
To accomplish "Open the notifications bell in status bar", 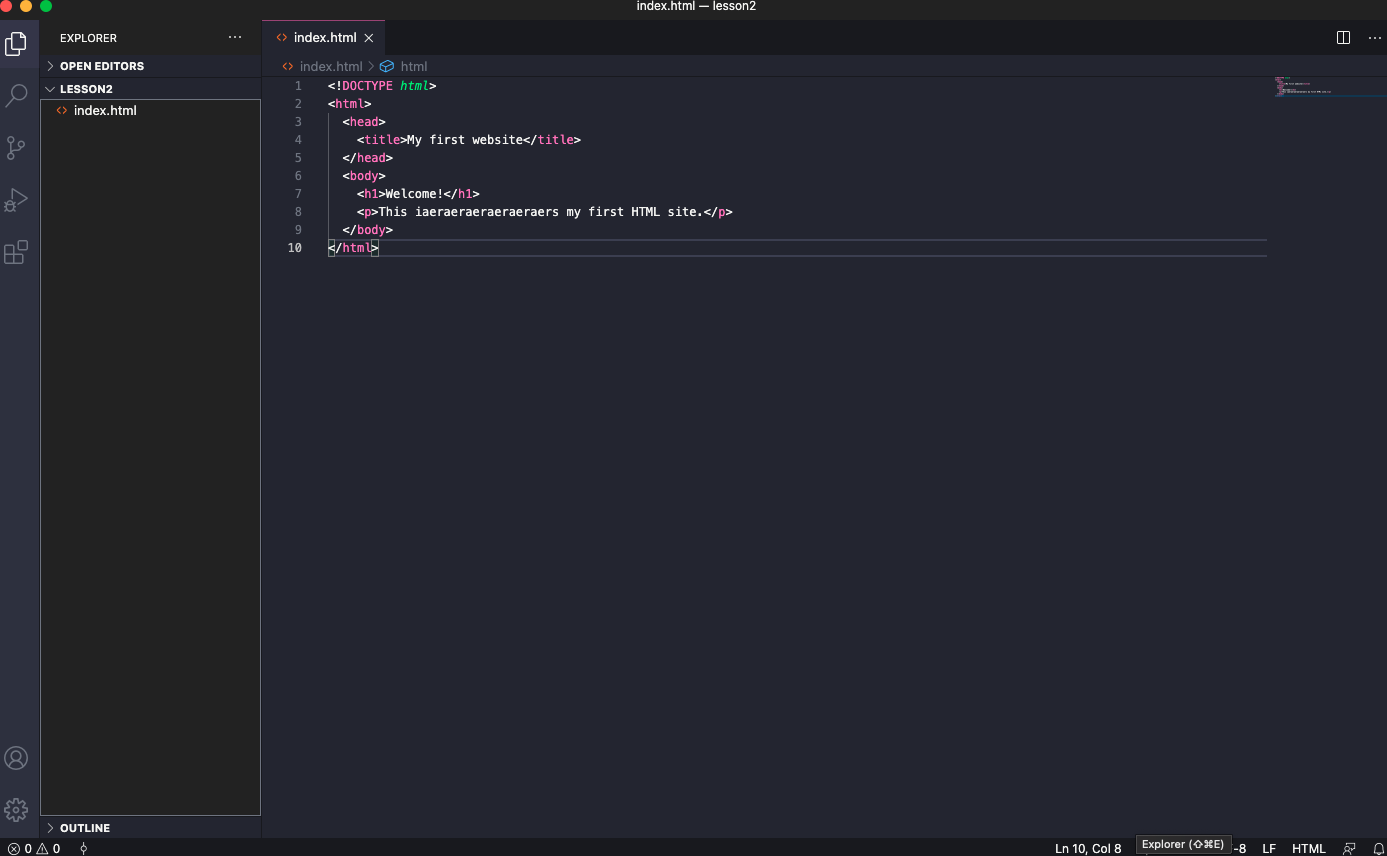I will 1378,848.
